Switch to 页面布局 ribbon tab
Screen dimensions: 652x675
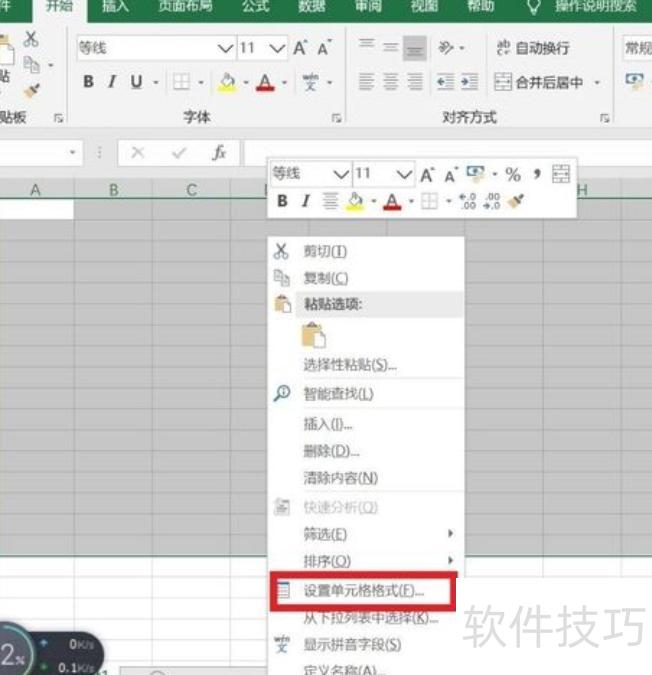[185, 6]
